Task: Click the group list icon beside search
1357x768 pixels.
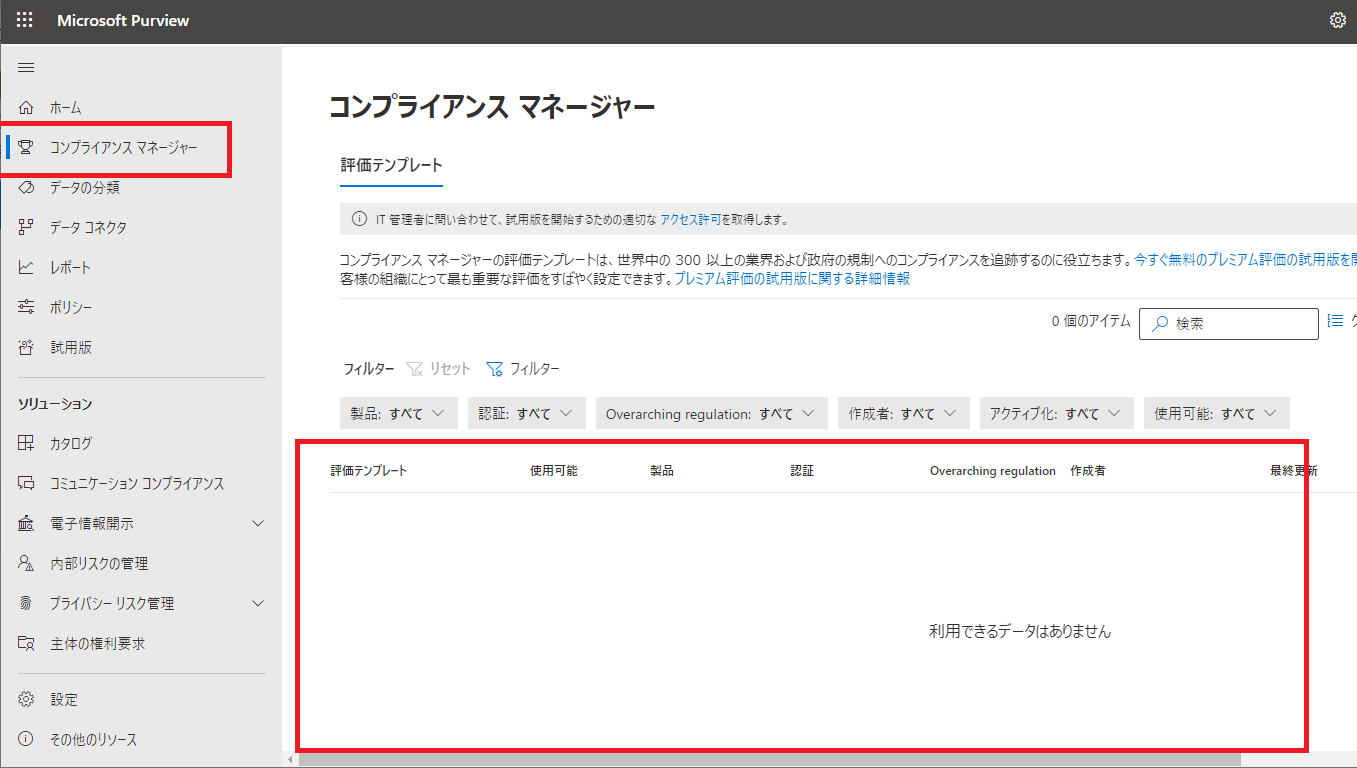Action: [1335, 321]
